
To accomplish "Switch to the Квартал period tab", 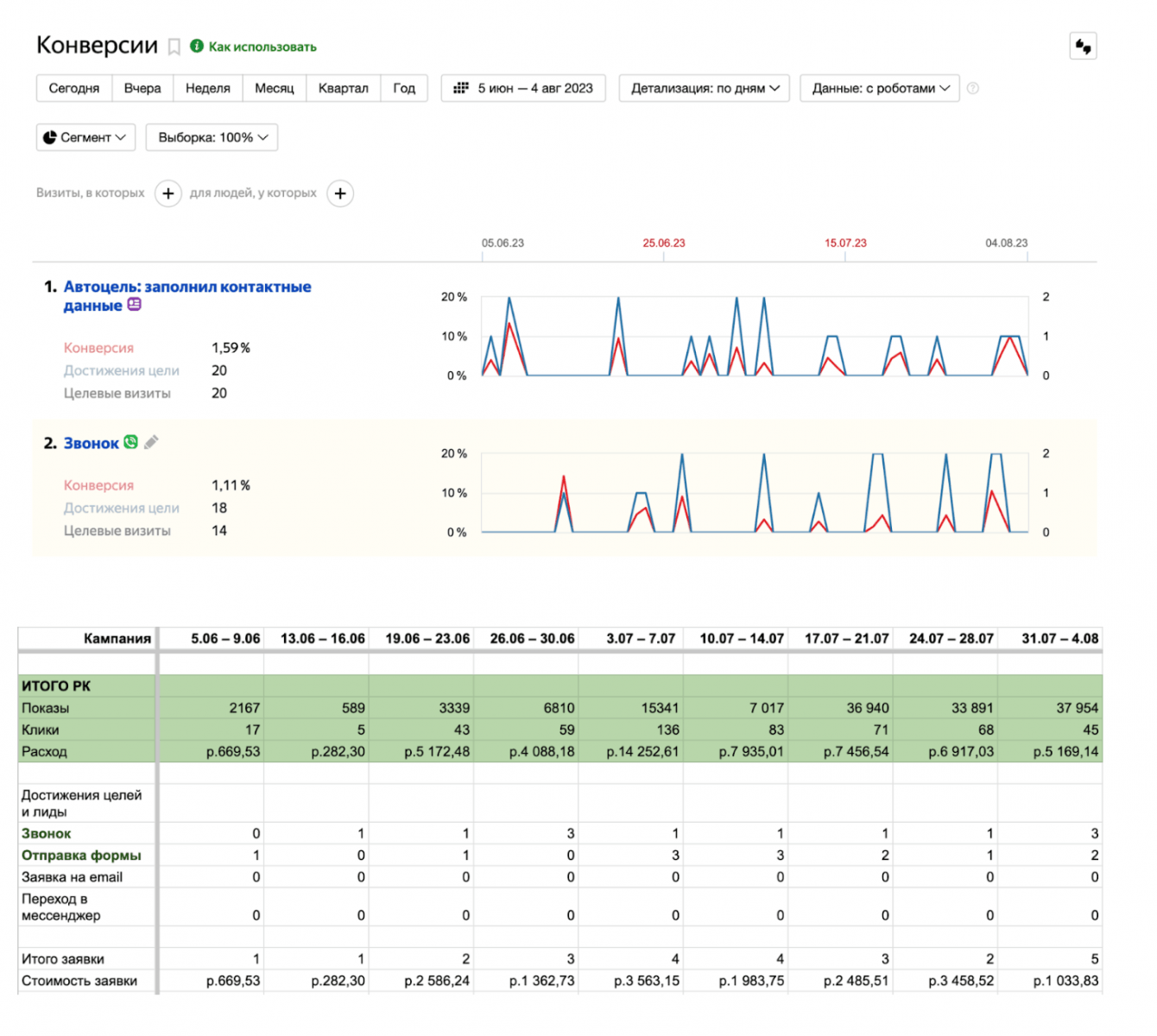I will [343, 88].
